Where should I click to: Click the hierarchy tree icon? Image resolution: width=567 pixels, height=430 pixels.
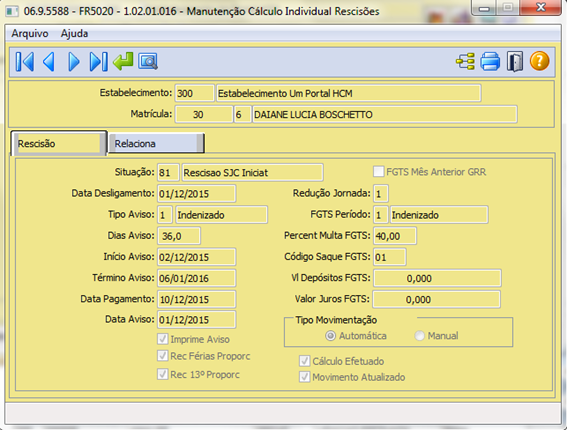coord(465,61)
